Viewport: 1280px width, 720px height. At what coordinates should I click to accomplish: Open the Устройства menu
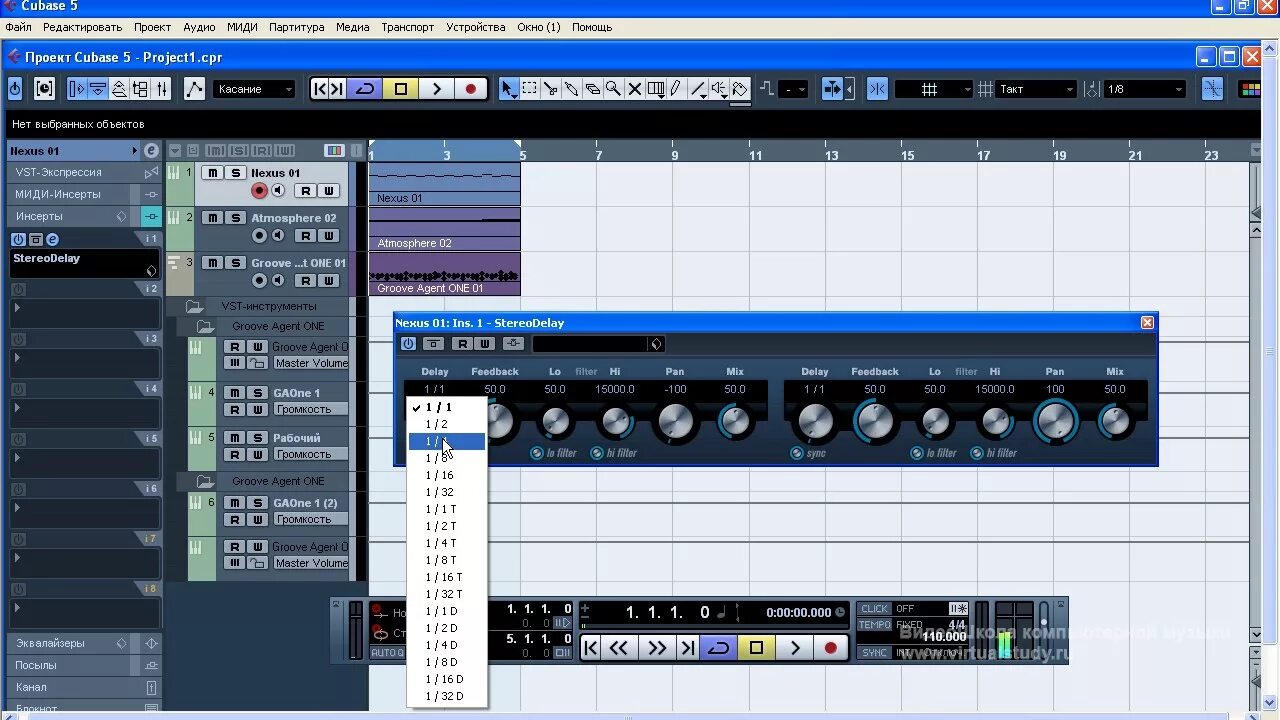pos(476,27)
